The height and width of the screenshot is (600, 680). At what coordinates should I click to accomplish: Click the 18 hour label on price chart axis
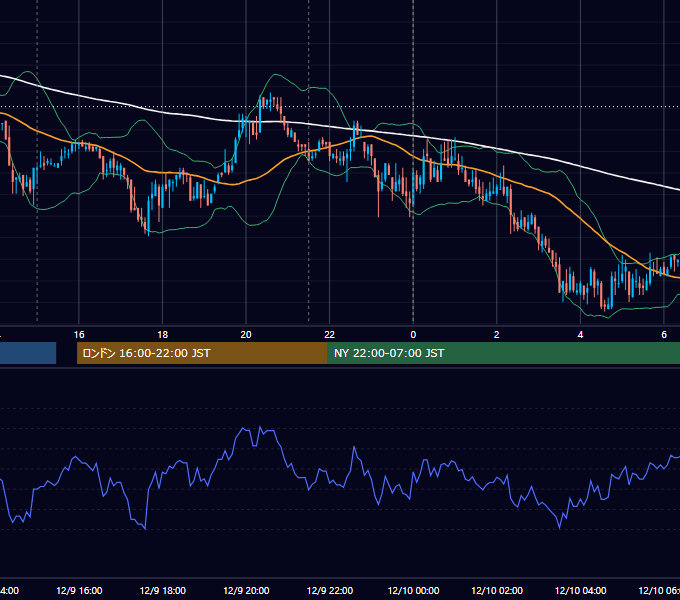[162, 335]
